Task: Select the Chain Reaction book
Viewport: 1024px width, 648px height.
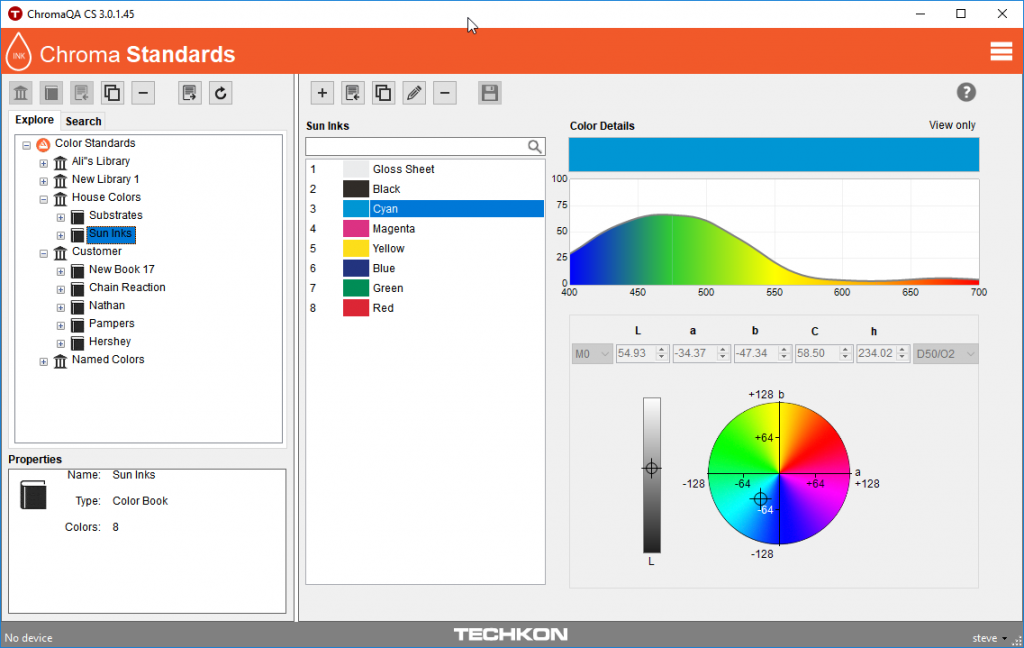Action: pyautogui.click(x=126, y=288)
